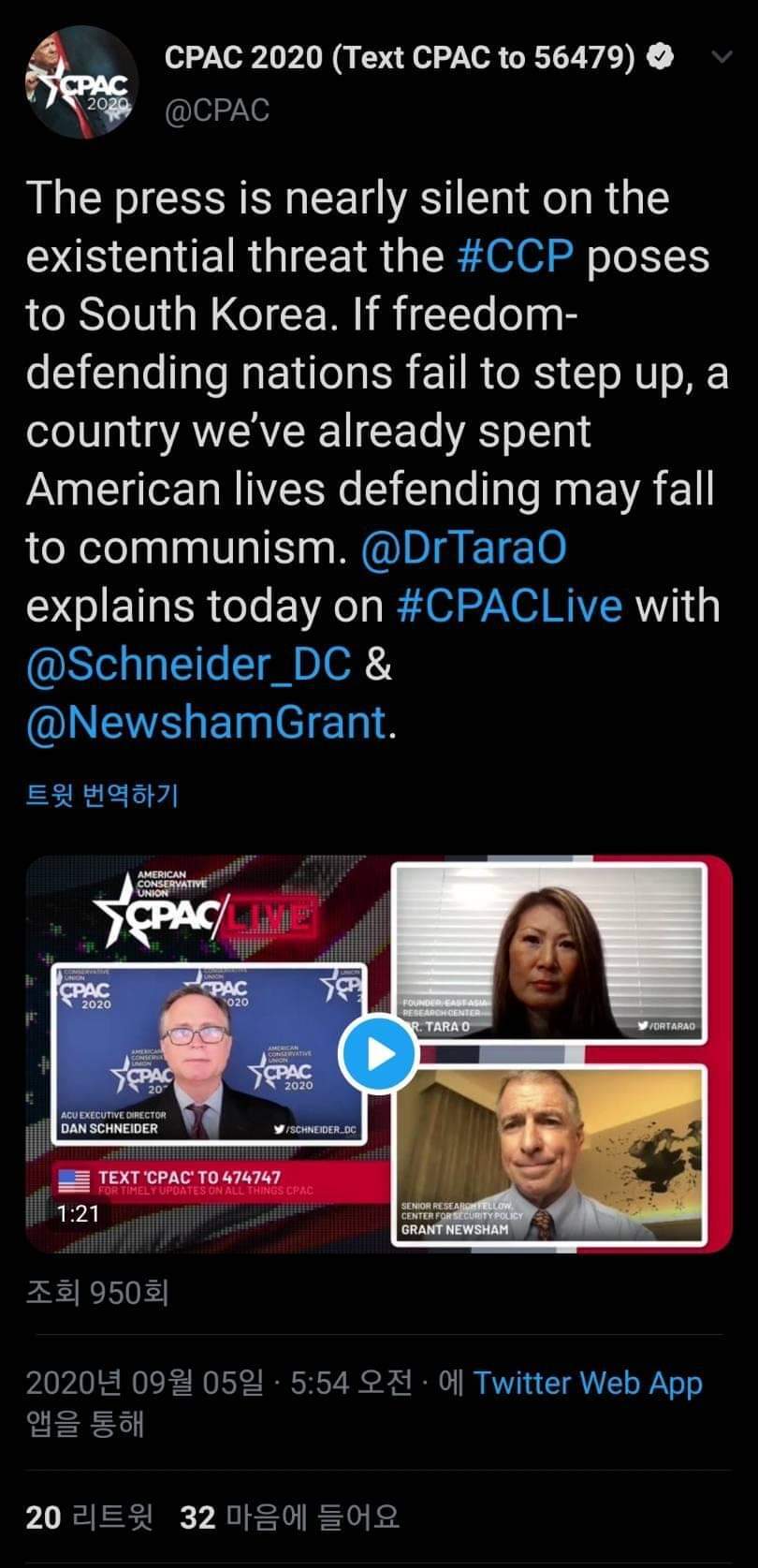The image size is (758, 1568).
Task: Open the #CPACLive hashtag link
Action: 510,606
